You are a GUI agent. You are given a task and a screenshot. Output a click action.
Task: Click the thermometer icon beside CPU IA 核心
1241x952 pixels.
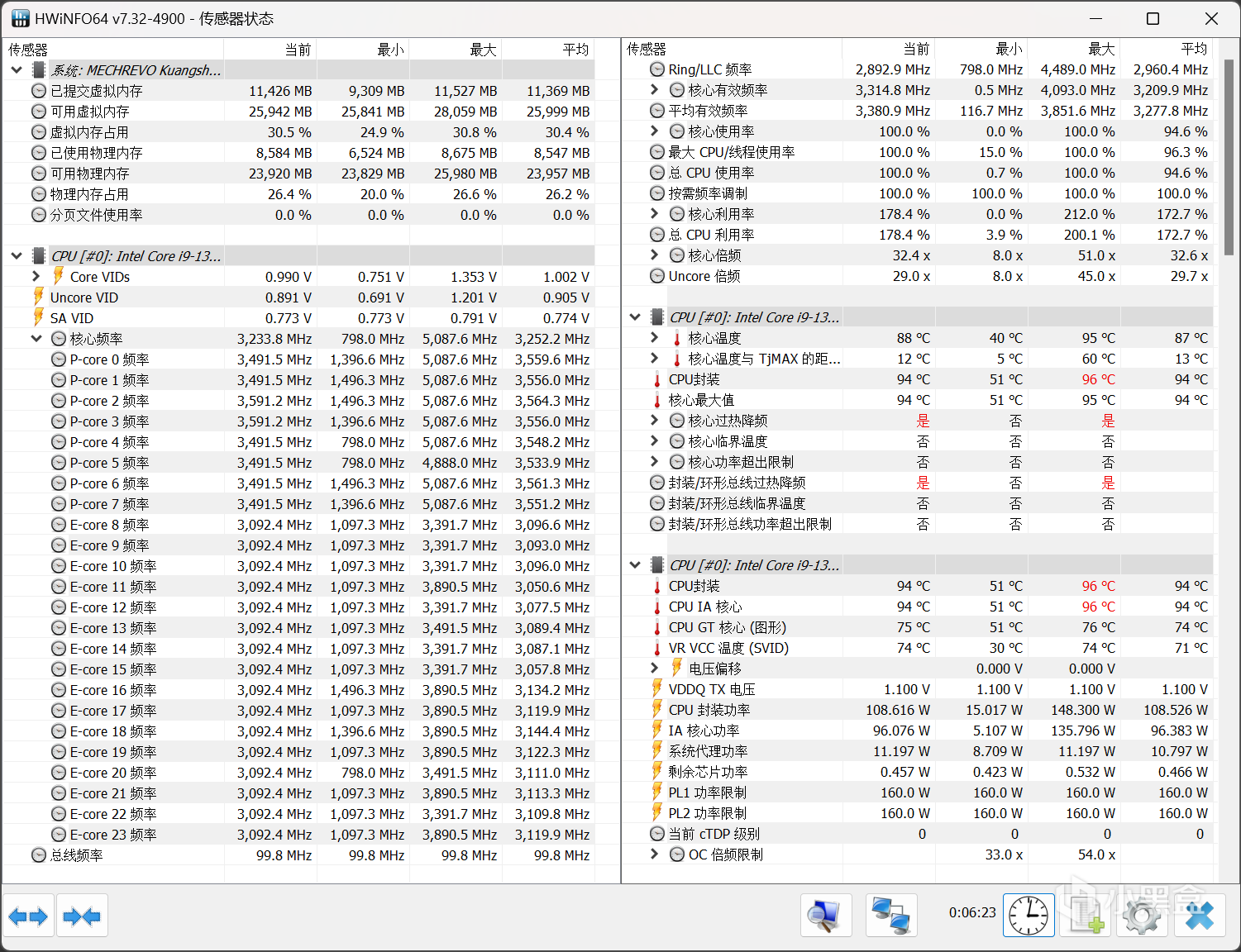657,607
